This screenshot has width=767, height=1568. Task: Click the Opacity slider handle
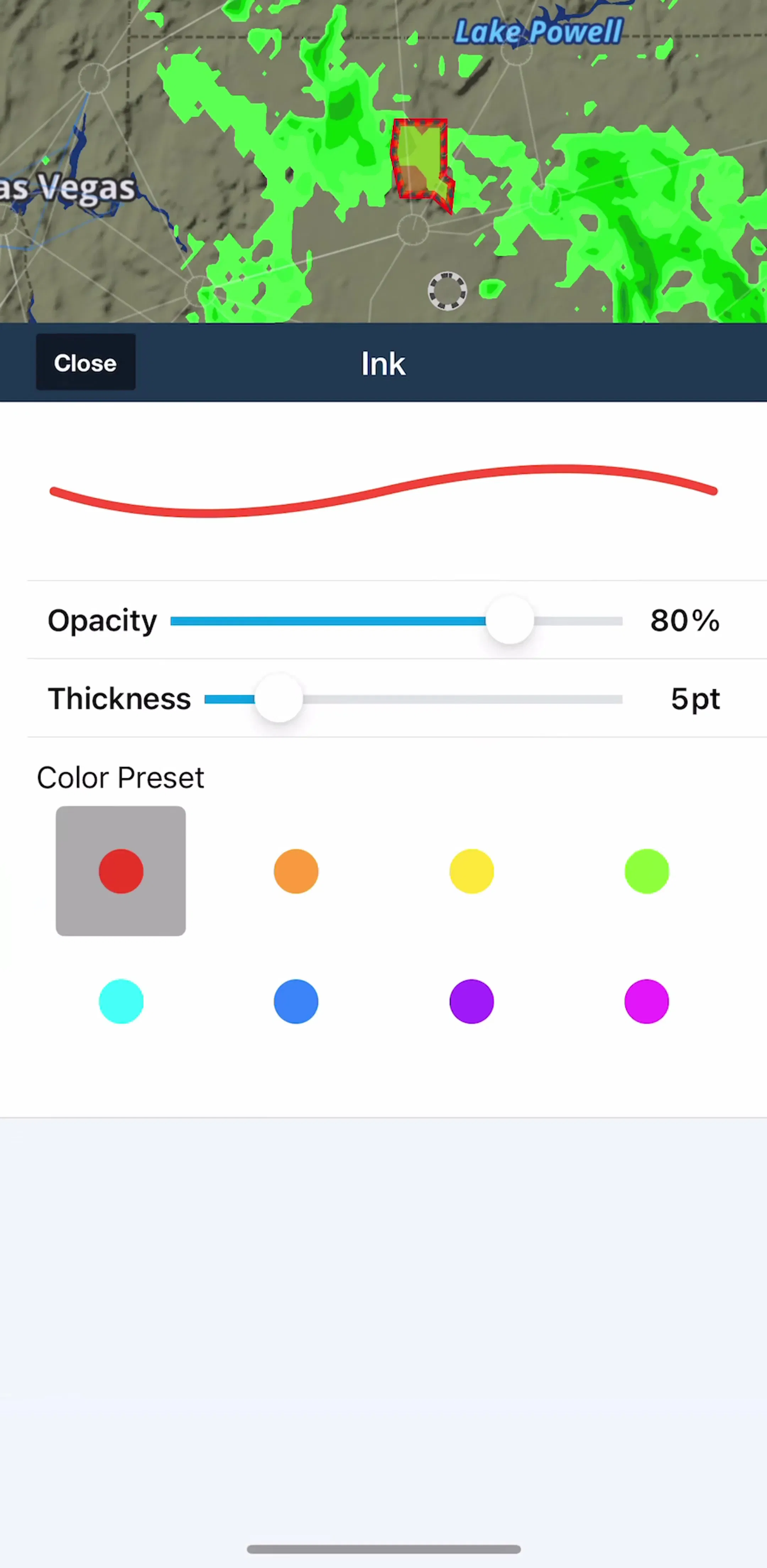click(510, 620)
